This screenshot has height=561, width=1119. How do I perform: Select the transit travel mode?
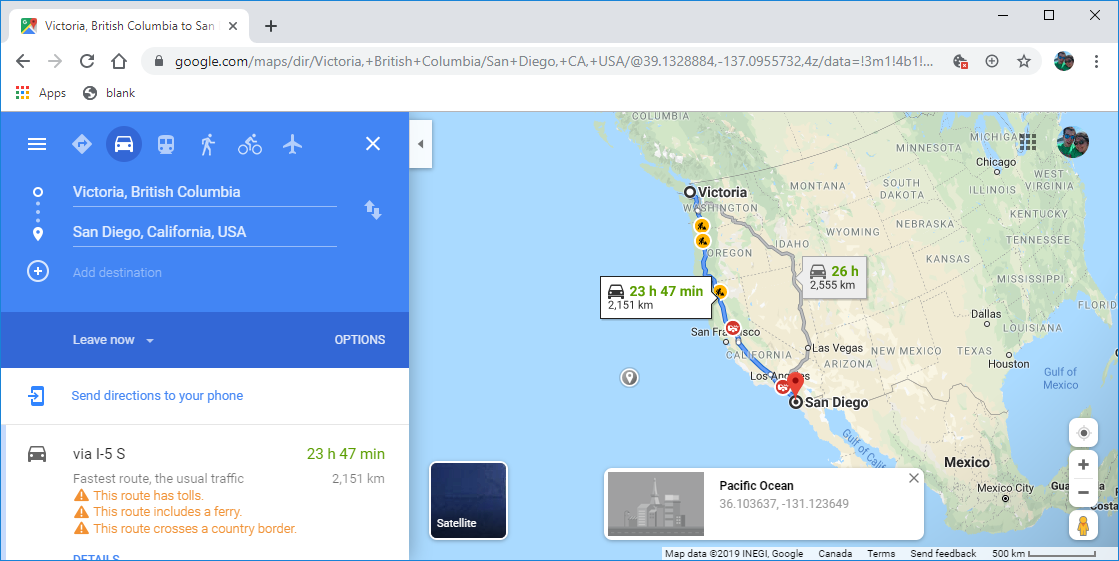166,144
